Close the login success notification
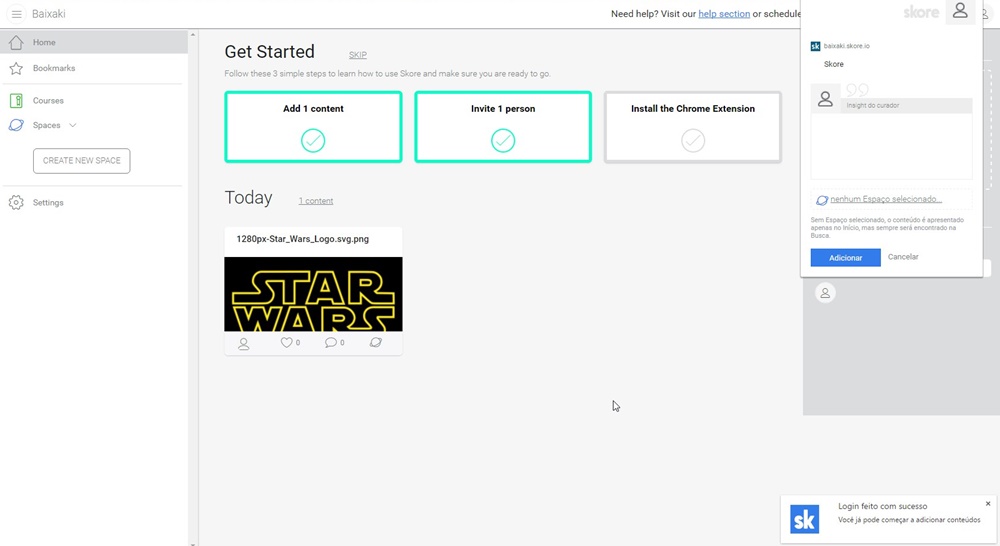 (988, 504)
